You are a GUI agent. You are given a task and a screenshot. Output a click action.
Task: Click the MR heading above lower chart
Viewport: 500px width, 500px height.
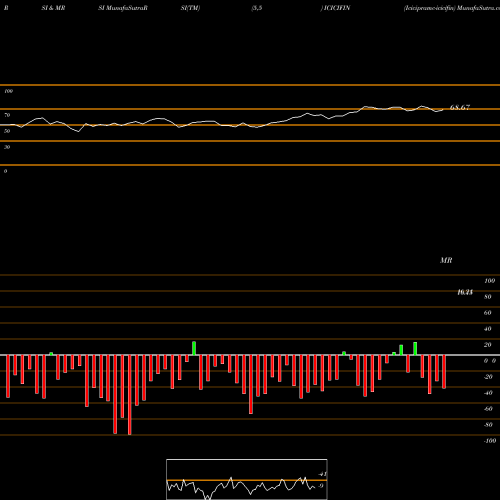point(446,260)
